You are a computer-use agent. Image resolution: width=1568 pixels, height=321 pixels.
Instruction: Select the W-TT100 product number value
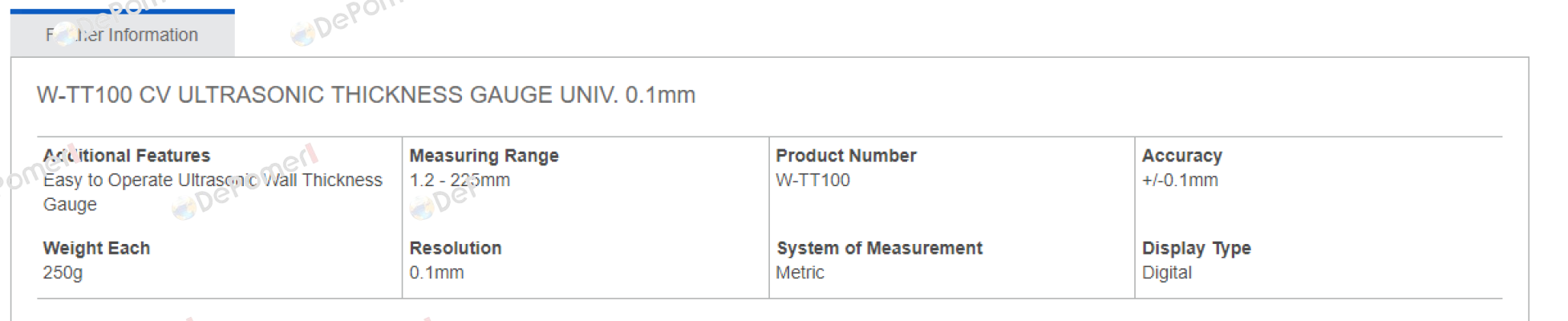(812, 180)
